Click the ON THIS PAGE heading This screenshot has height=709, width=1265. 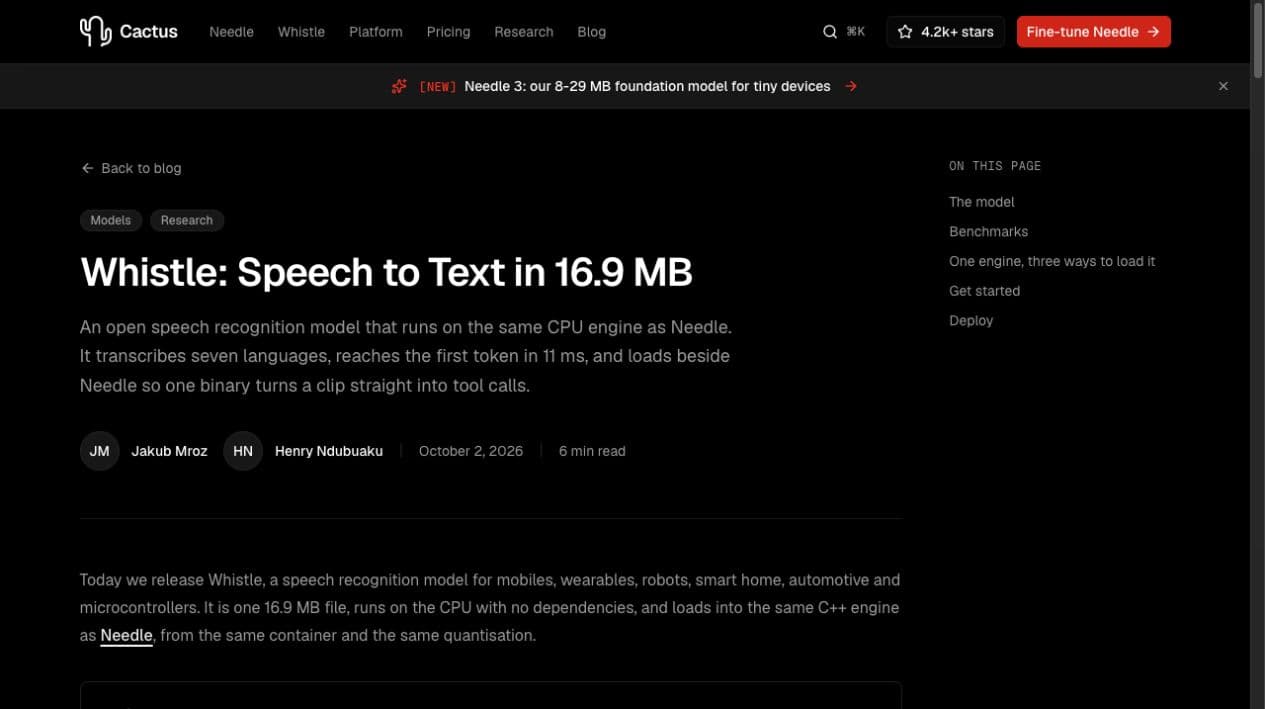point(995,166)
